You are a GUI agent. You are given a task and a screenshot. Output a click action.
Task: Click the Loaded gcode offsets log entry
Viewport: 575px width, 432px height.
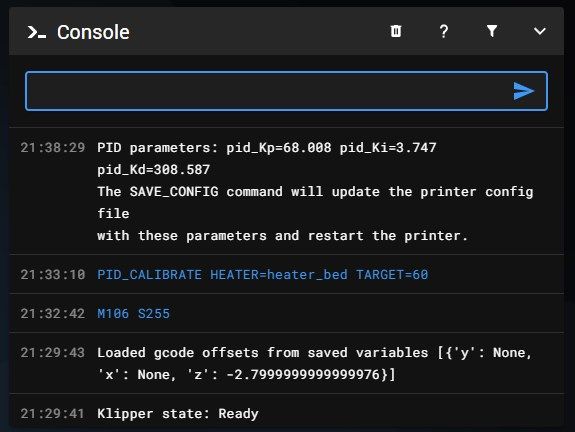[x=314, y=363]
